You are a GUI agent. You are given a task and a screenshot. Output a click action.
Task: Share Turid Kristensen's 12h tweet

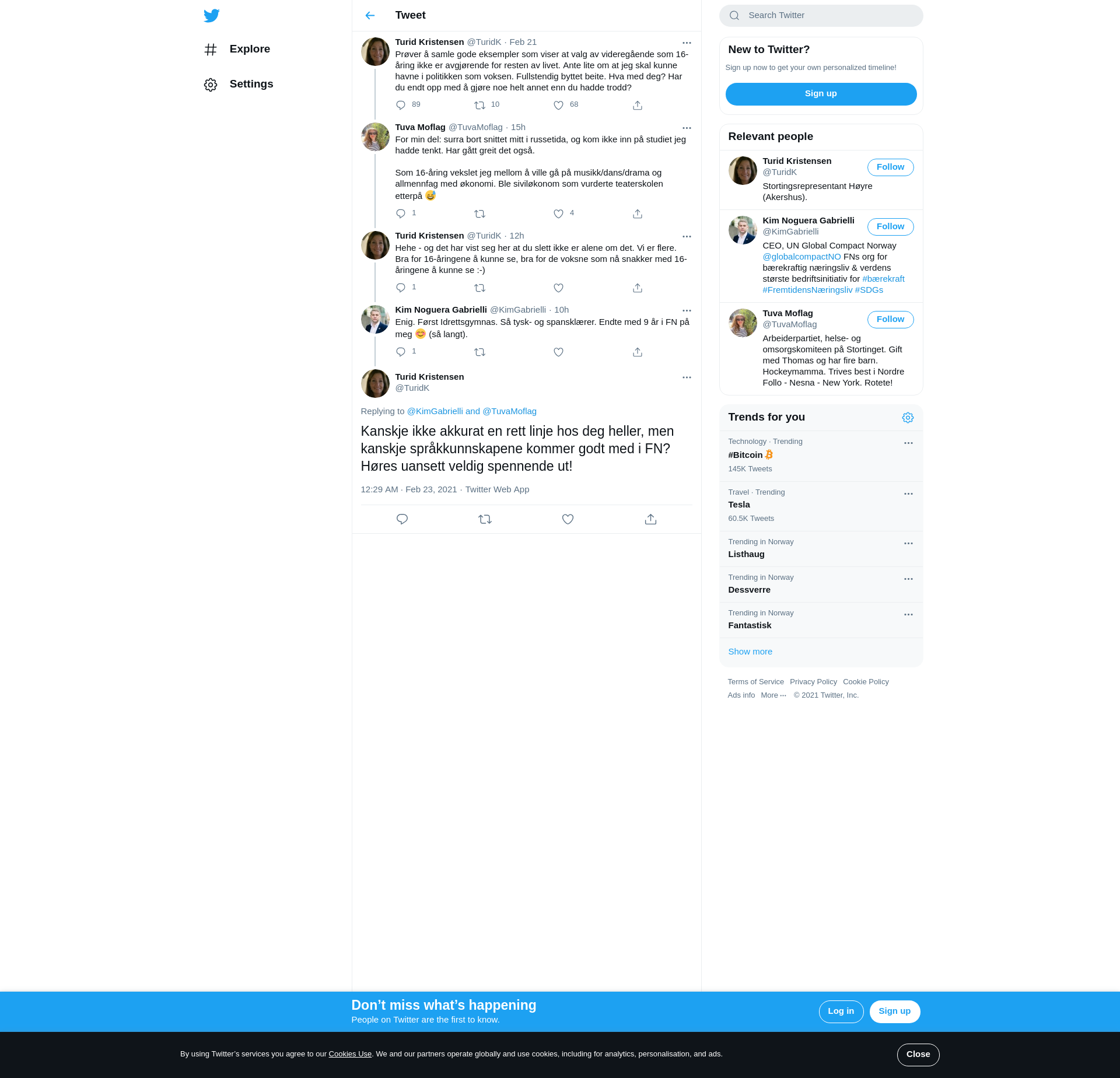(x=638, y=288)
